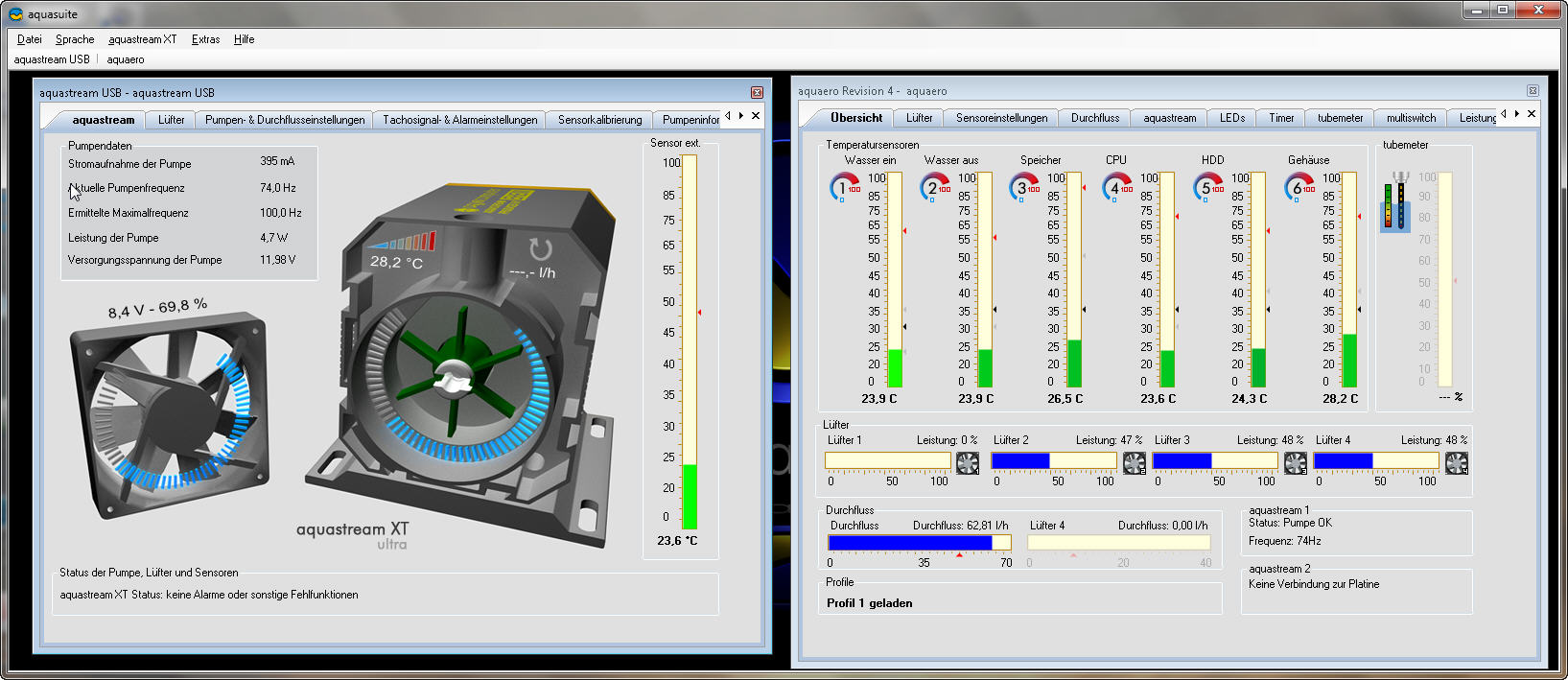The width and height of the screenshot is (1568, 680).
Task: Click the Lüfter 3 fan icon
Action: click(1296, 463)
